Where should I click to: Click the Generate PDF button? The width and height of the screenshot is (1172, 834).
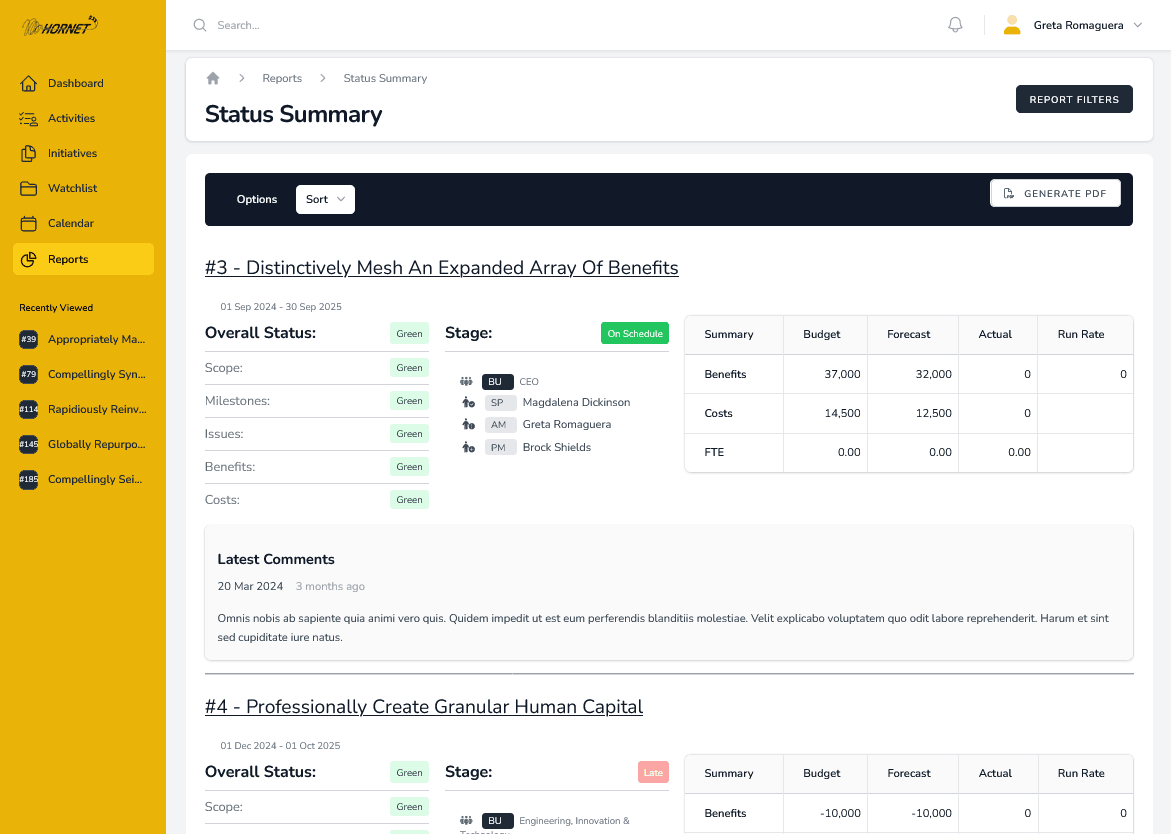[x=1055, y=193]
